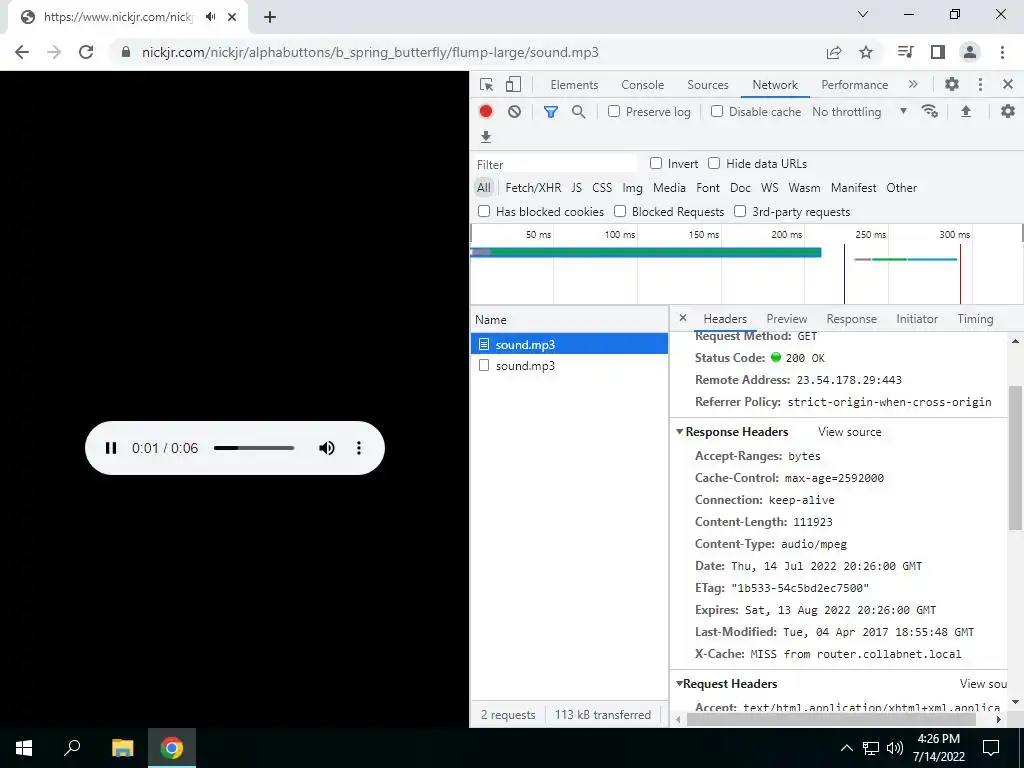The height and width of the screenshot is (768, 1024).
Task: Reload the page
Action: [86, 52]
